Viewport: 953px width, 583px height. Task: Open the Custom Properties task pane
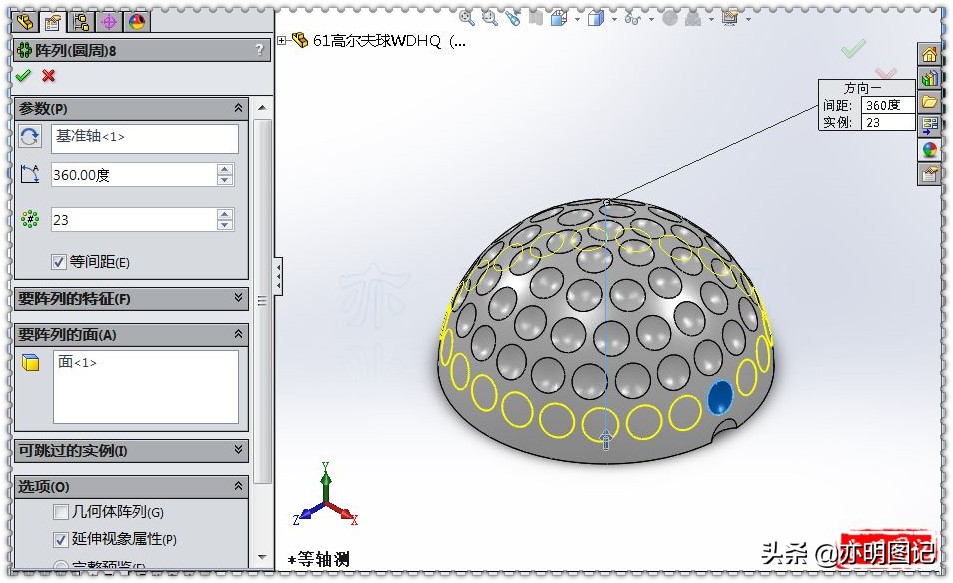tap(930, 172)
